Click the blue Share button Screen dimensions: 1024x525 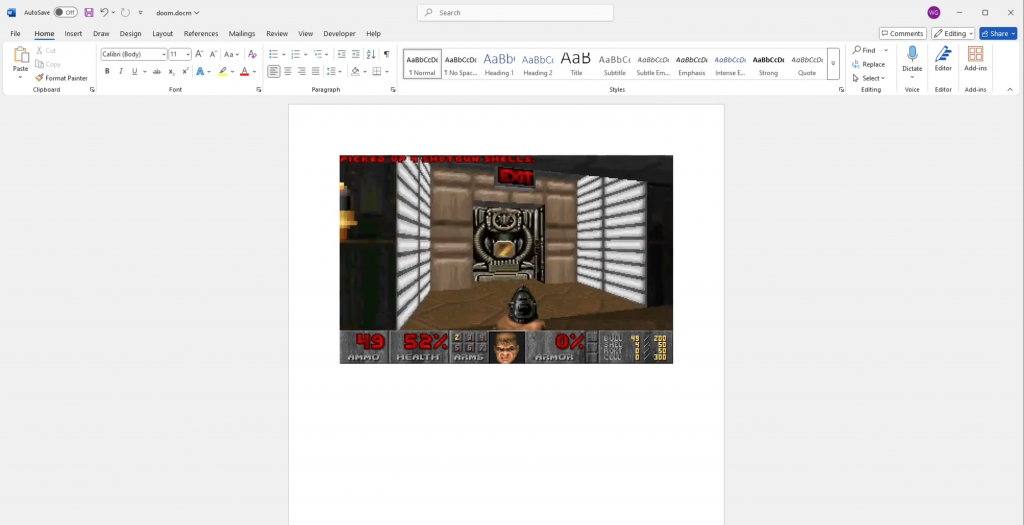pos(998,33)
